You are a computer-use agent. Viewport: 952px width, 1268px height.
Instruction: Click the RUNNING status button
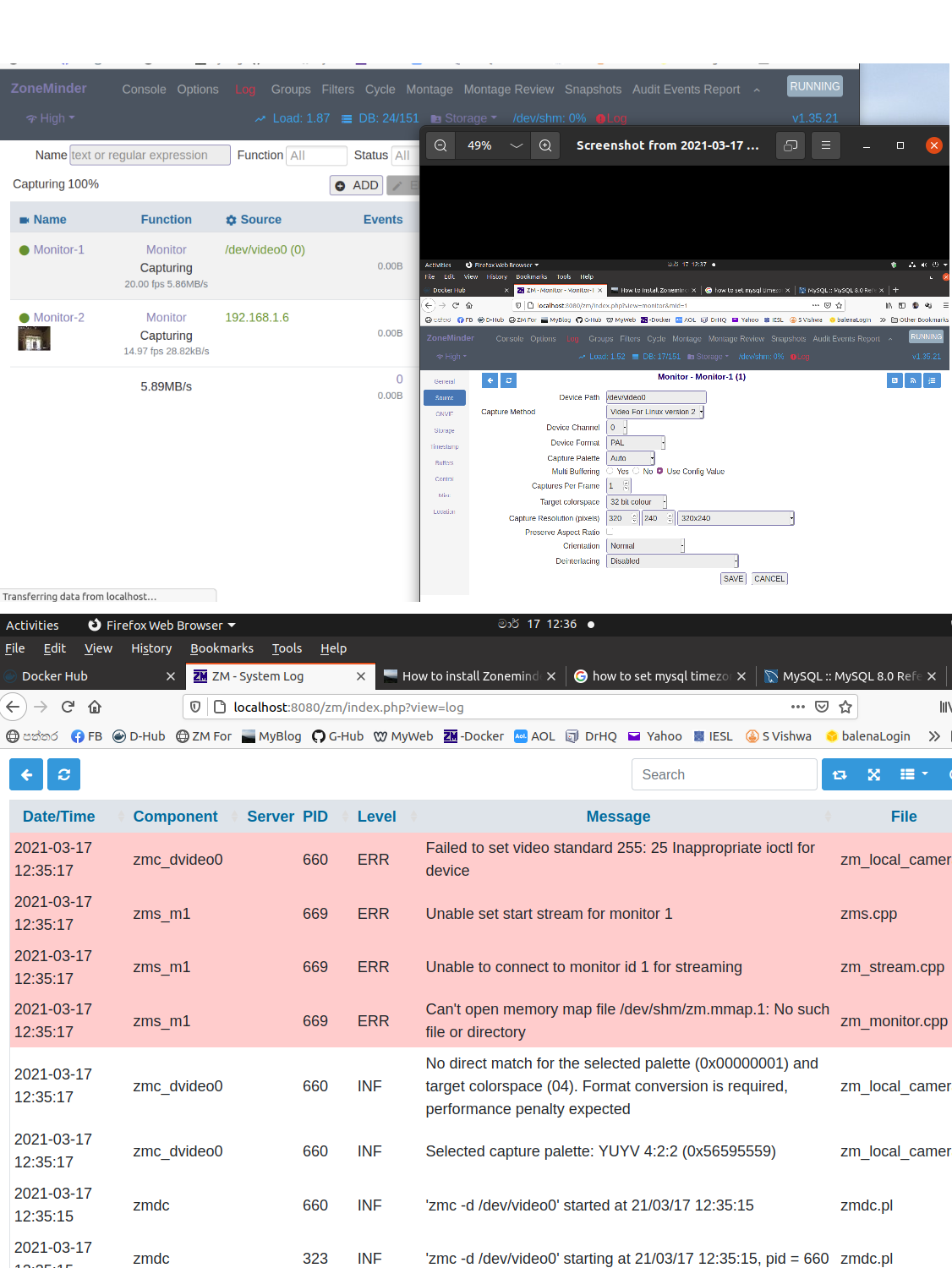point(815,86)
